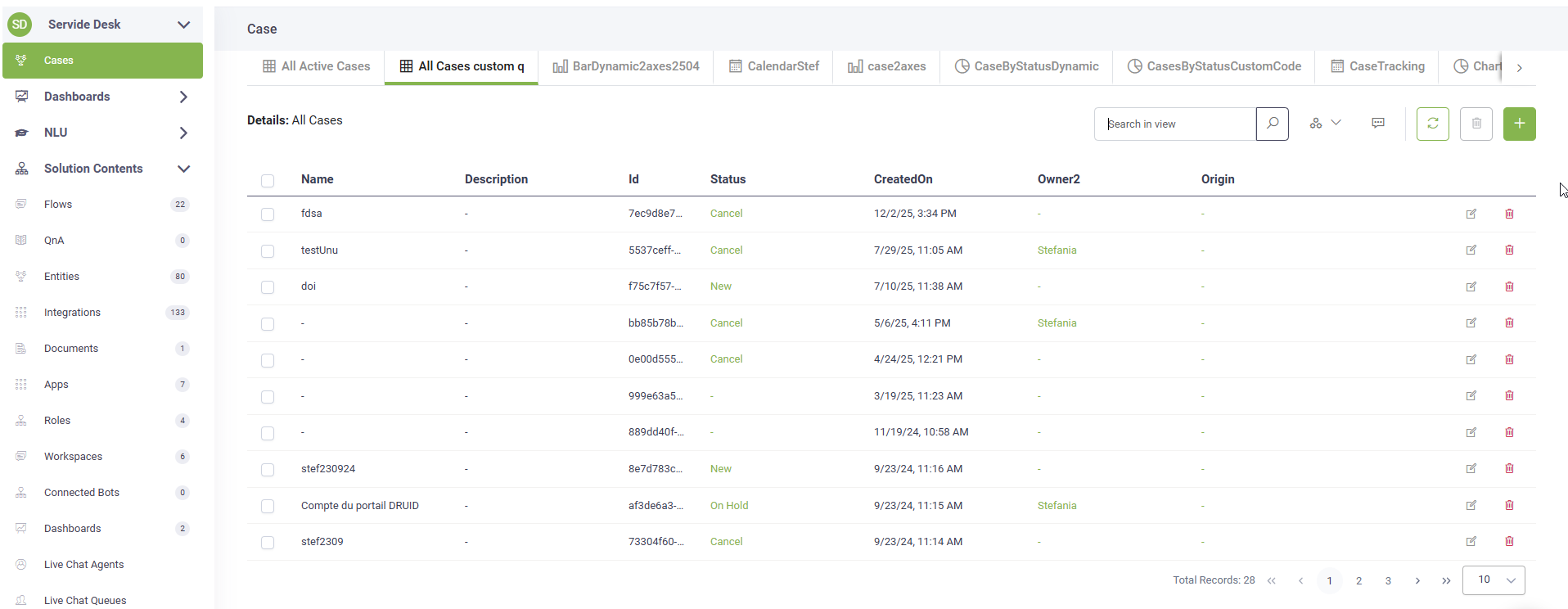
Task: Refresh the case list view
Action: 1432,124
